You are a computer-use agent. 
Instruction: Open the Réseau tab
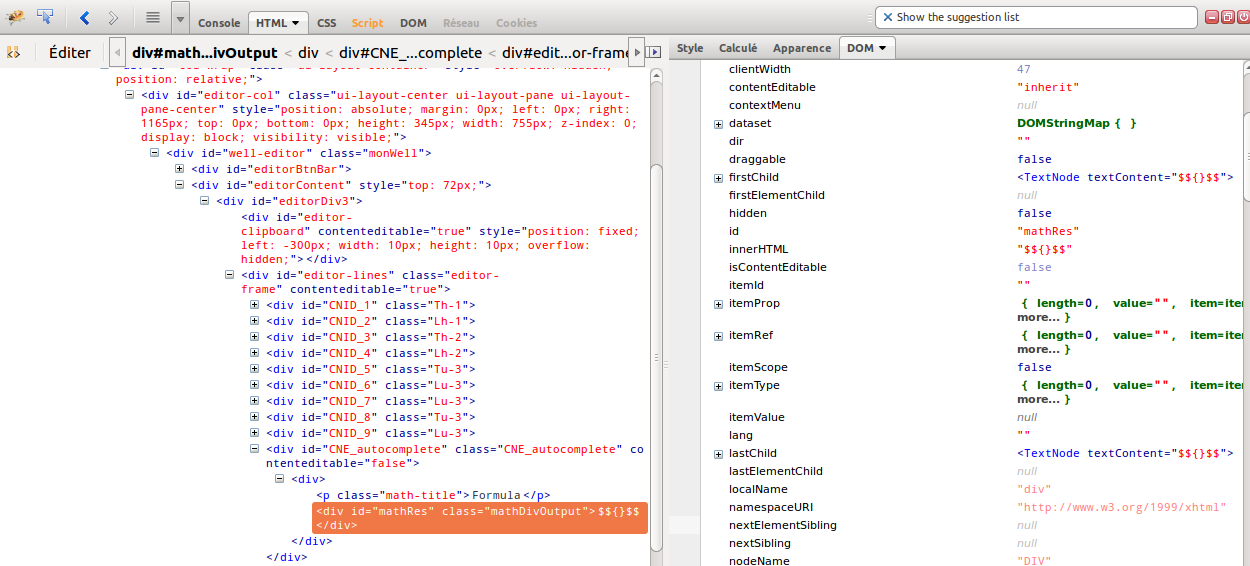(x=461, y=22)
